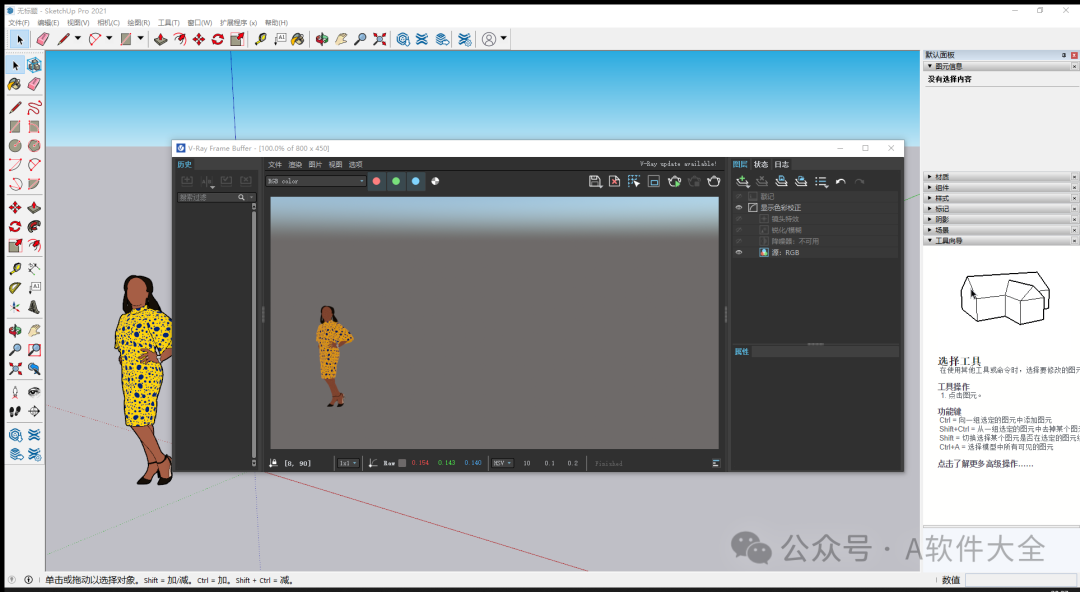
Task: Select the Axes tool in left toolbar
Action: point(14,307)
